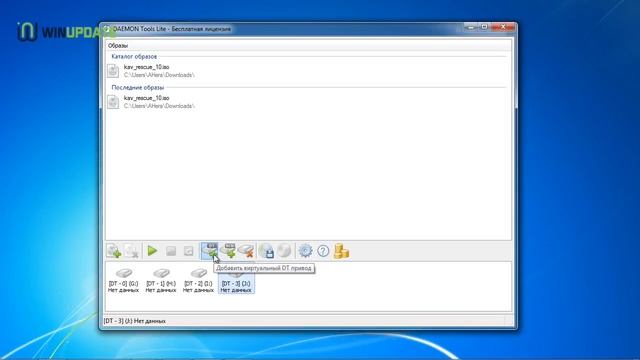Click the Remove virtual drive icon
Image resolution: width=640 pixels, height=360 pixels.
tap(246, 251)
